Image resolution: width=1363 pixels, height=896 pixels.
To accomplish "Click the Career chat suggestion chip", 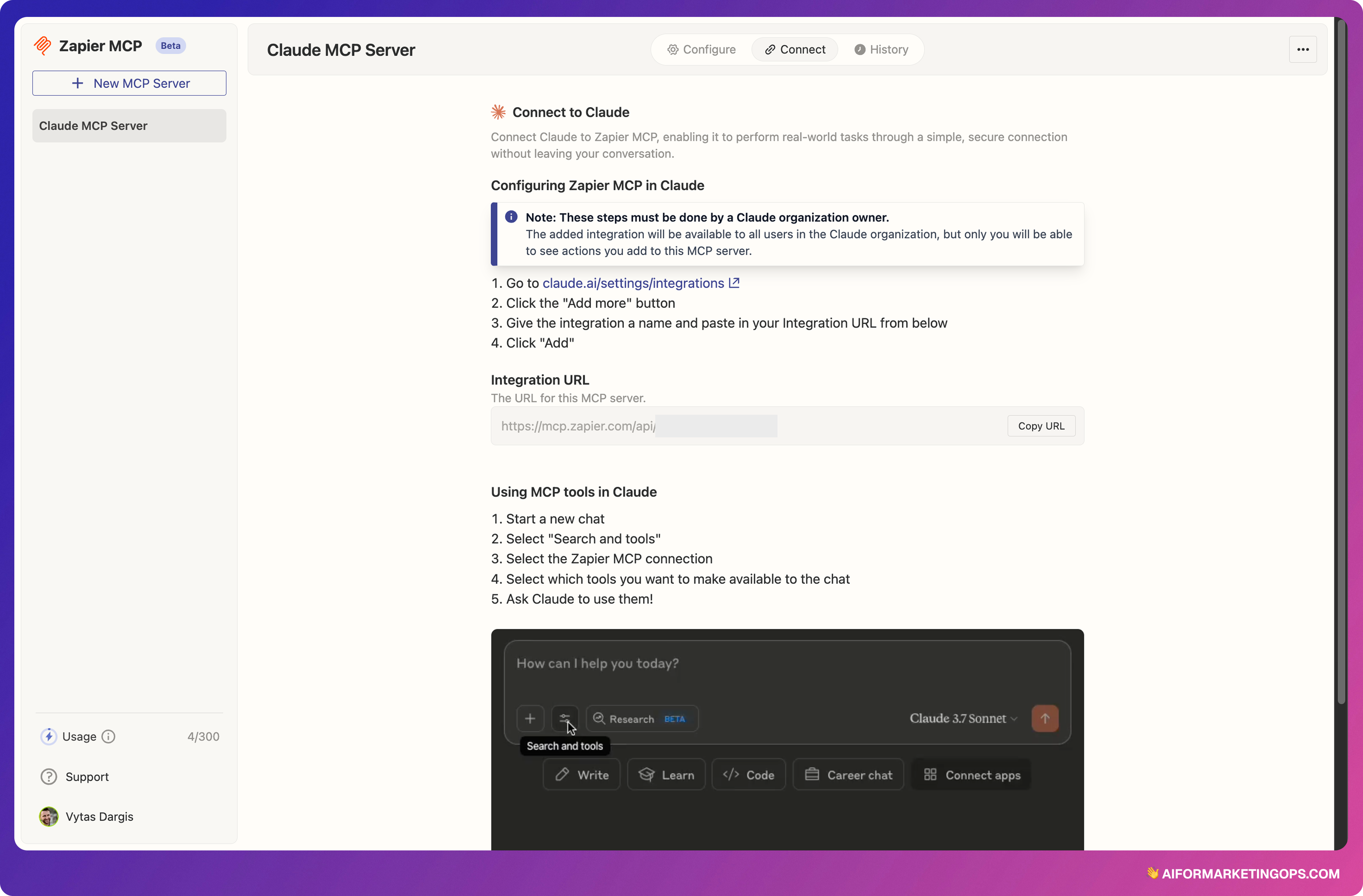I will pyautogui.click(x=848, y=775).
